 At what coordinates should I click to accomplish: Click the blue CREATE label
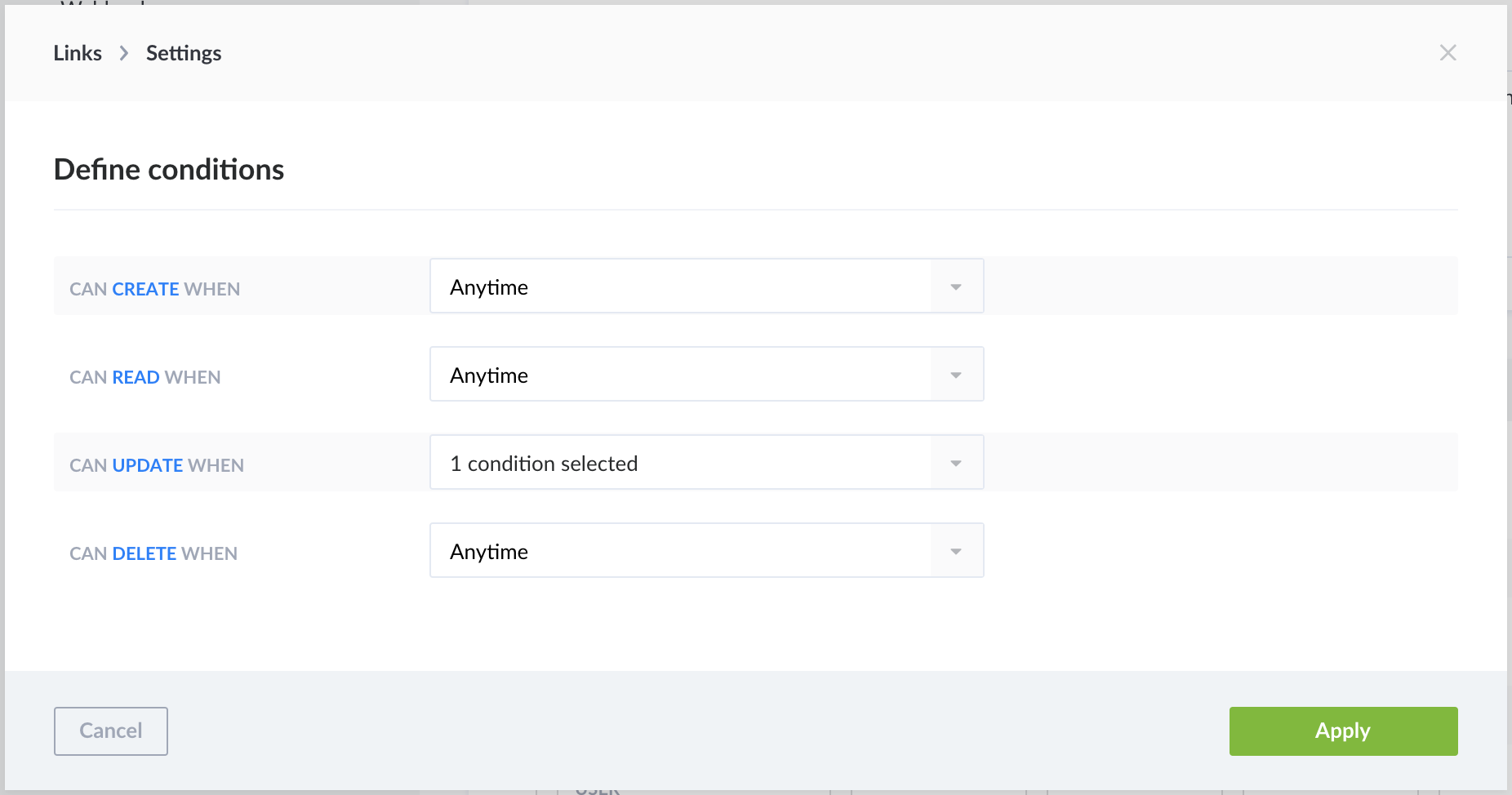point(145,288)
